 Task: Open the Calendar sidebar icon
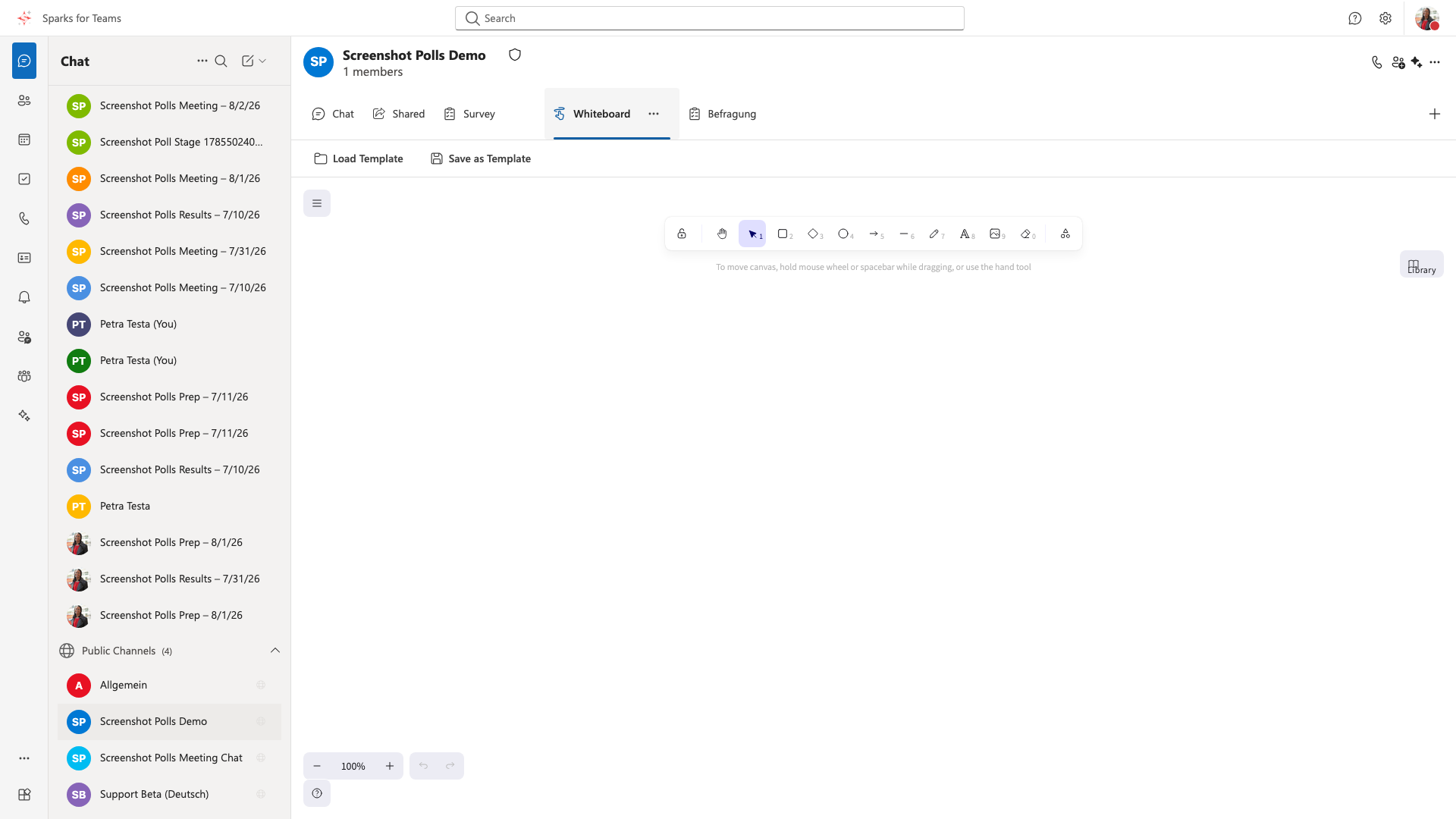(24, 140)
